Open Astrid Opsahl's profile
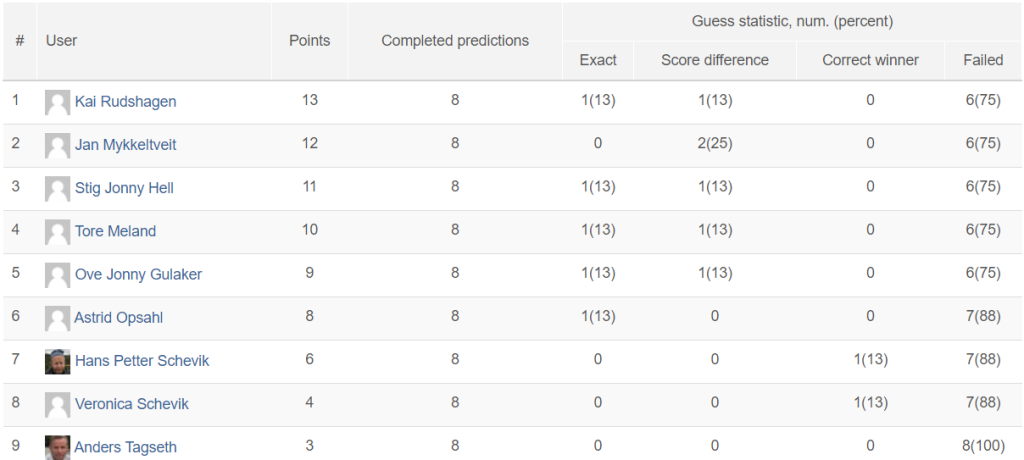1024x460 pixels. [118, 318]
